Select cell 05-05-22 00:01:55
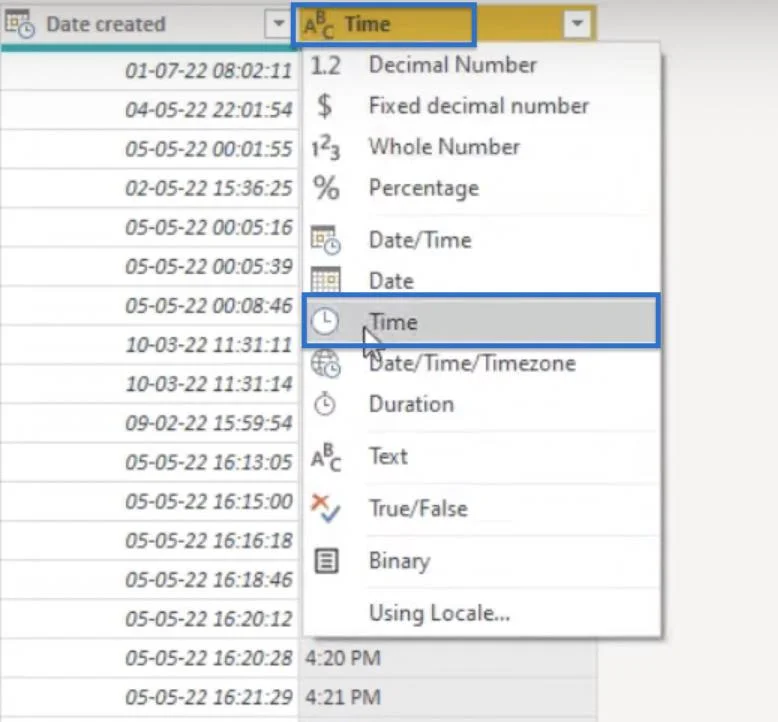The width and height of the screenshot is (778, 722). coord(149,149)
